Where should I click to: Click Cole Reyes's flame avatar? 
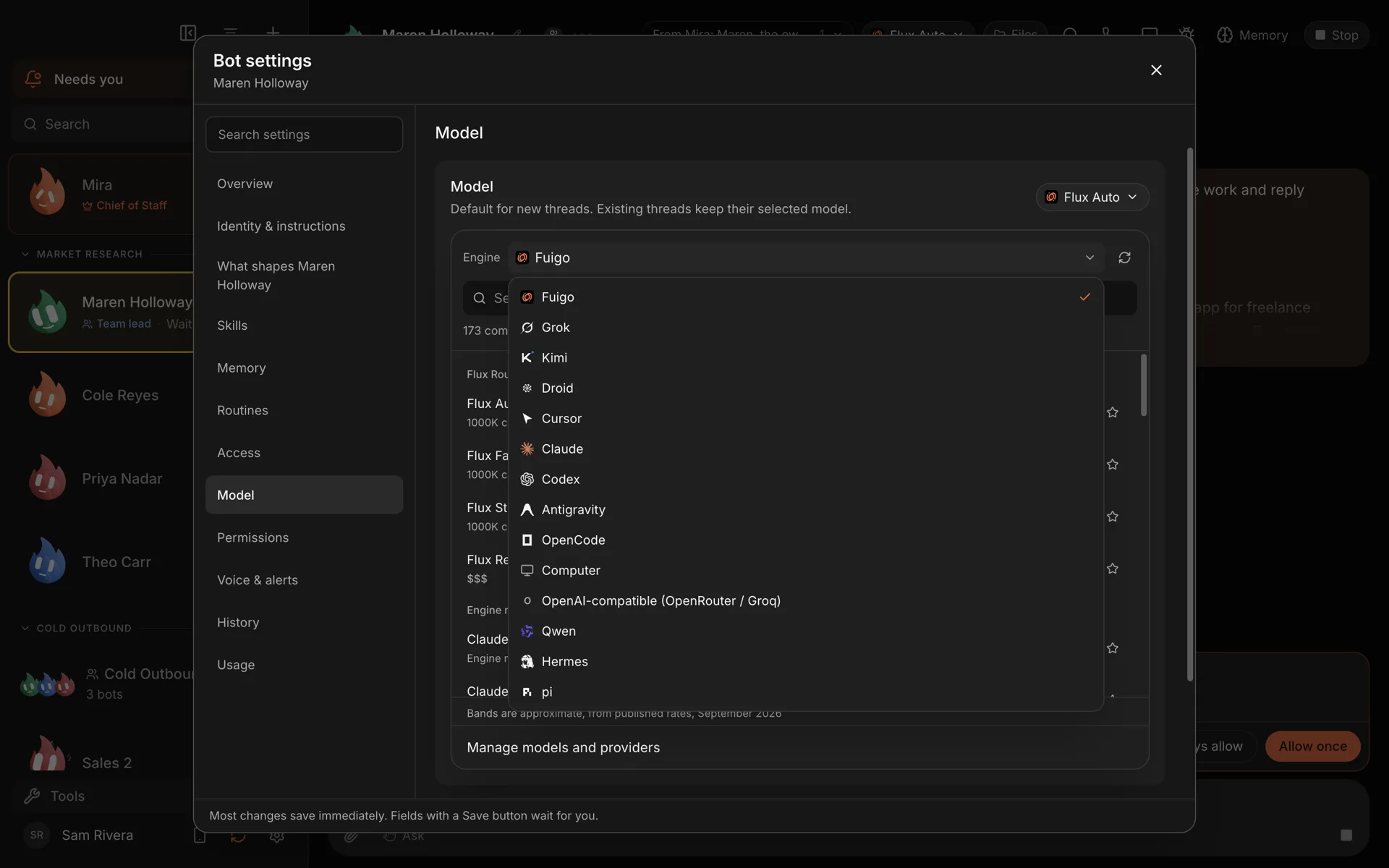(48, 395)
